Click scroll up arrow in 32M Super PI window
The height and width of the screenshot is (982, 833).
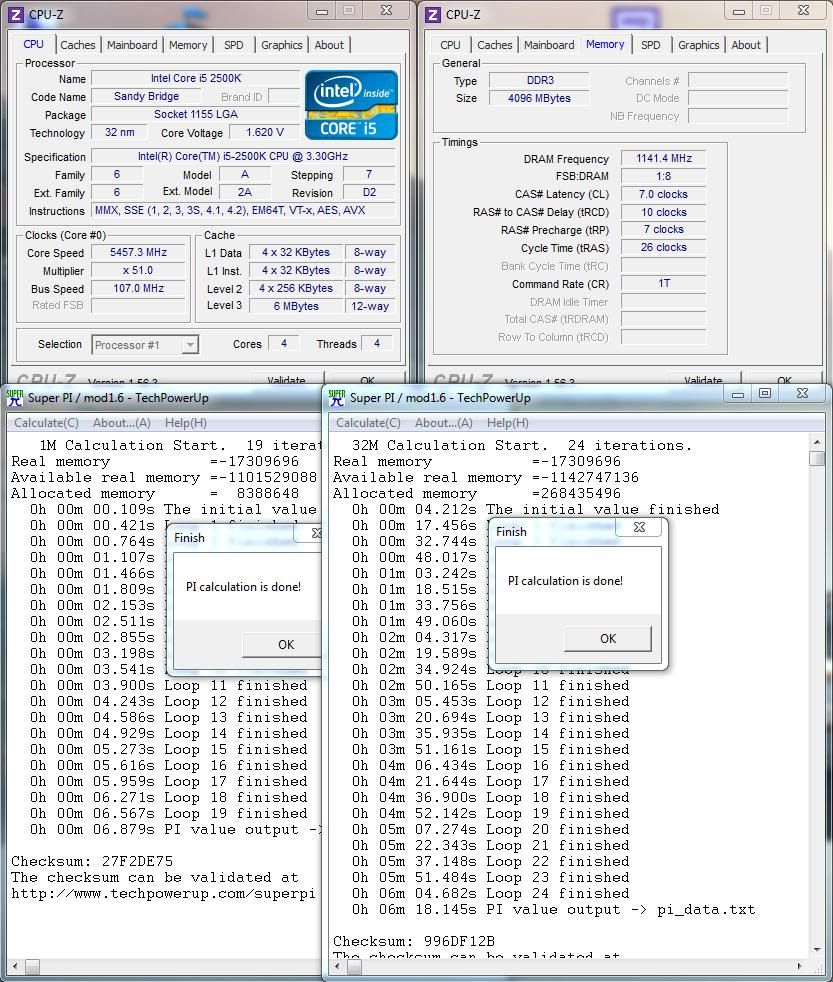click(x=816, y=442)
